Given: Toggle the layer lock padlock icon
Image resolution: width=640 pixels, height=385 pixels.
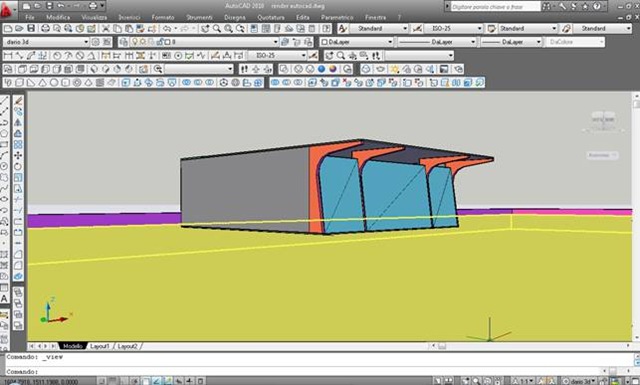Looking at the screenshot, I should tap(161, 42).
